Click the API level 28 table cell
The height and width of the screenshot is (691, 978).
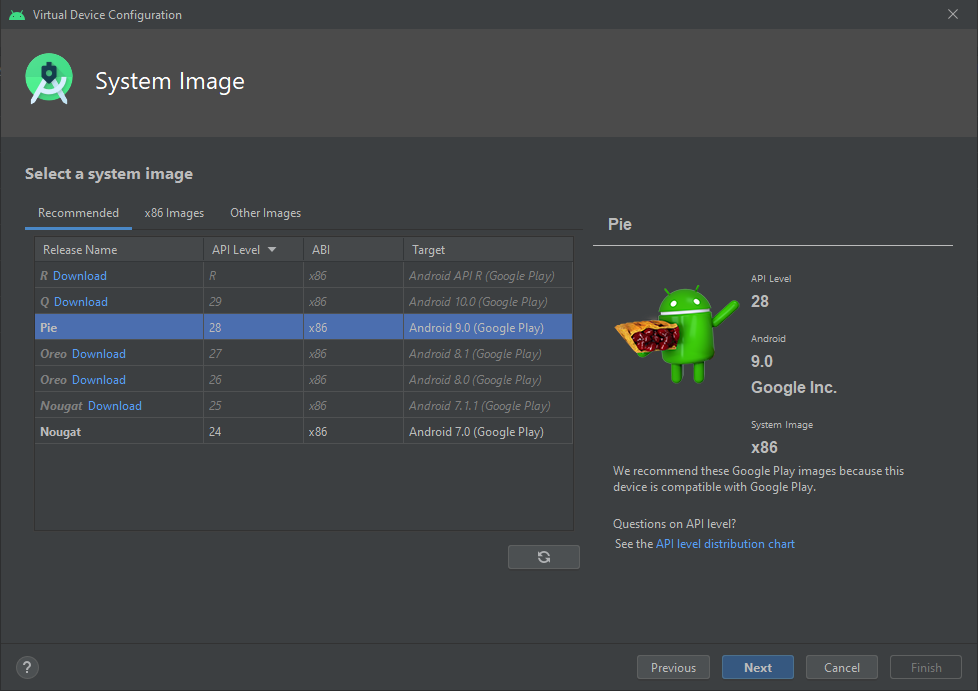(253, 327)
